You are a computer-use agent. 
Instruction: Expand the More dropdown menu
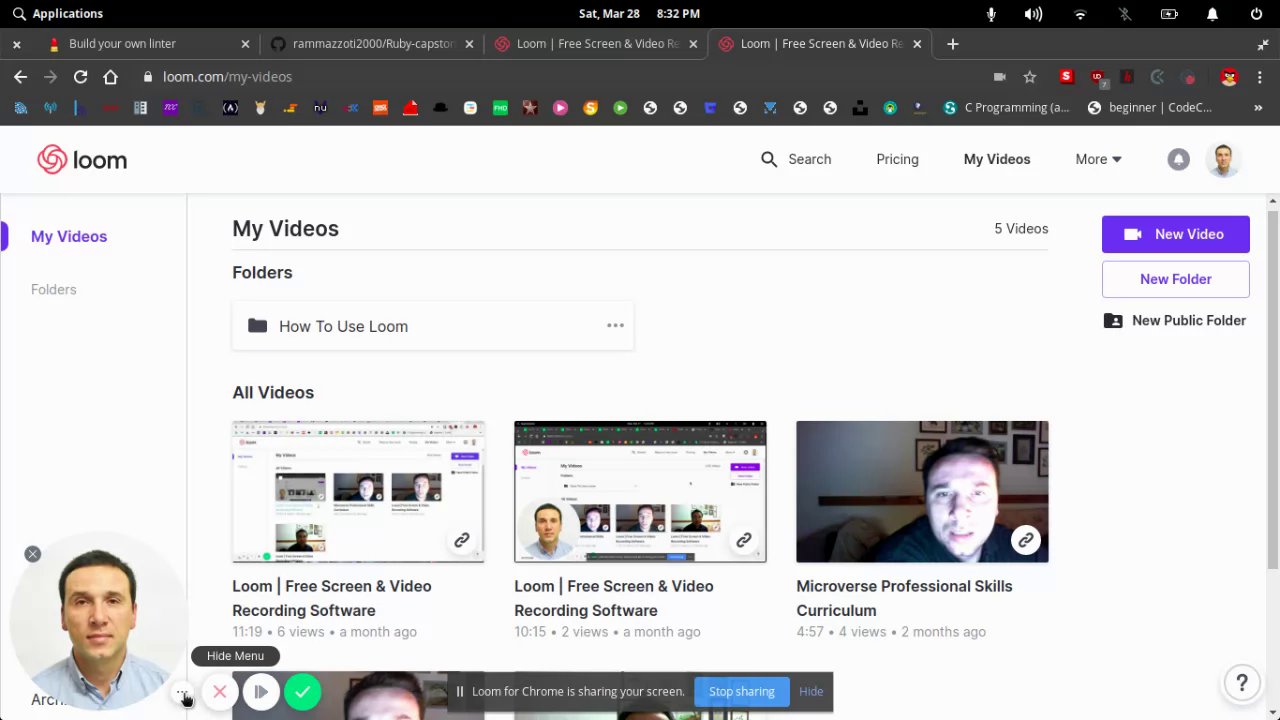click(x=1098, y=159)
